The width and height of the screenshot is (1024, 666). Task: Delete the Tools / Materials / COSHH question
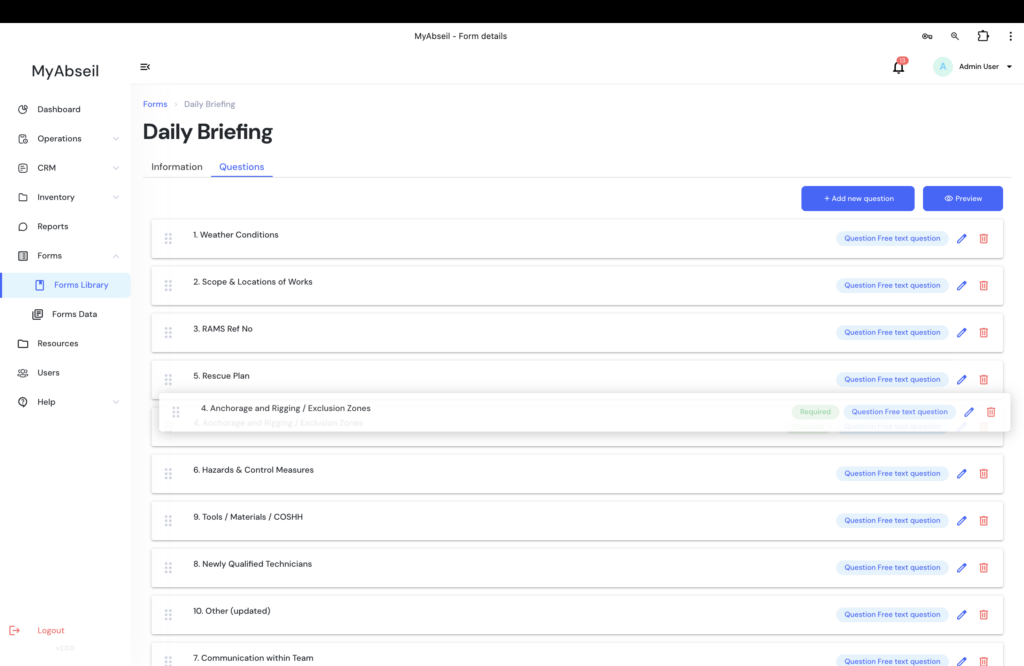pos(983,521)
